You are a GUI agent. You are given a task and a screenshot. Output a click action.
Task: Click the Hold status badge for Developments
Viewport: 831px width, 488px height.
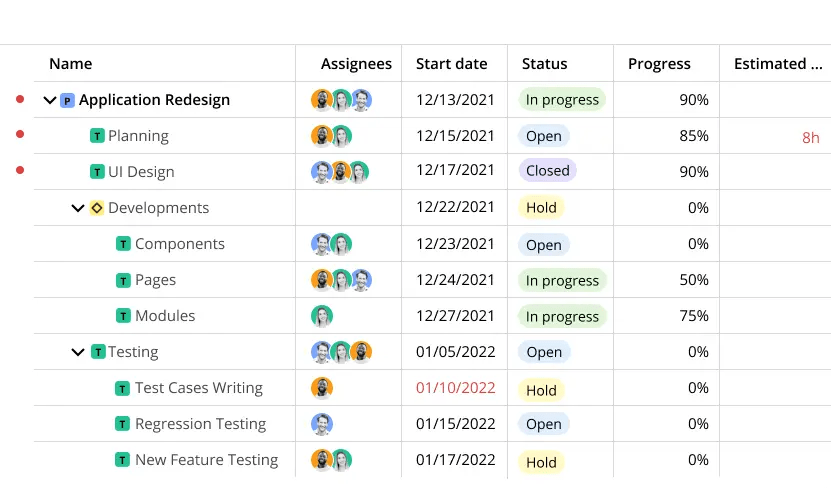click(541, 208)
